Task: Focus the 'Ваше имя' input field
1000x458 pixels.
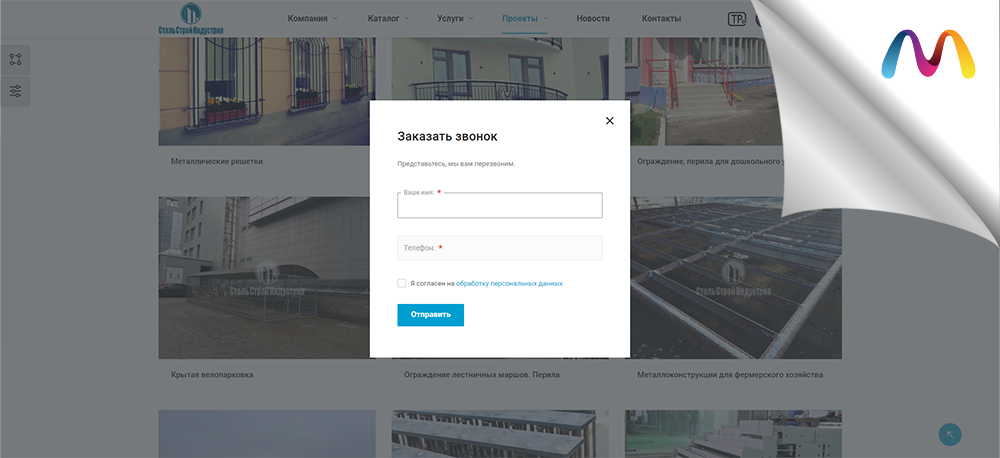Action: [x=499, y=205]
